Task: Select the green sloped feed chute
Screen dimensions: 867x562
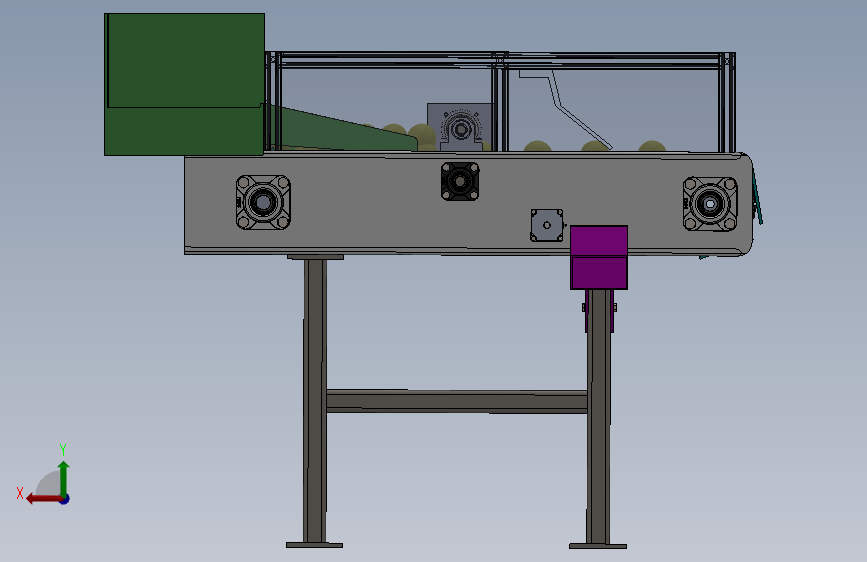Action: 343,131
